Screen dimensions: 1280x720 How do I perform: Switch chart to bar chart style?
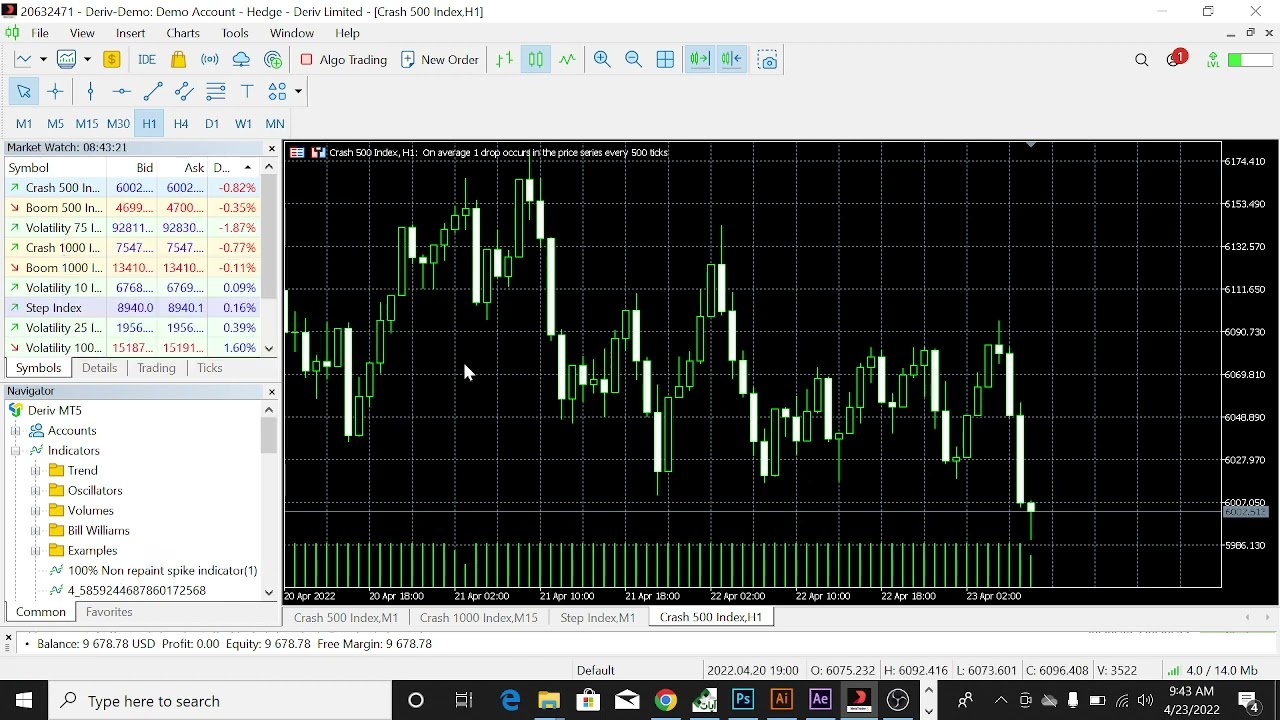506,60
